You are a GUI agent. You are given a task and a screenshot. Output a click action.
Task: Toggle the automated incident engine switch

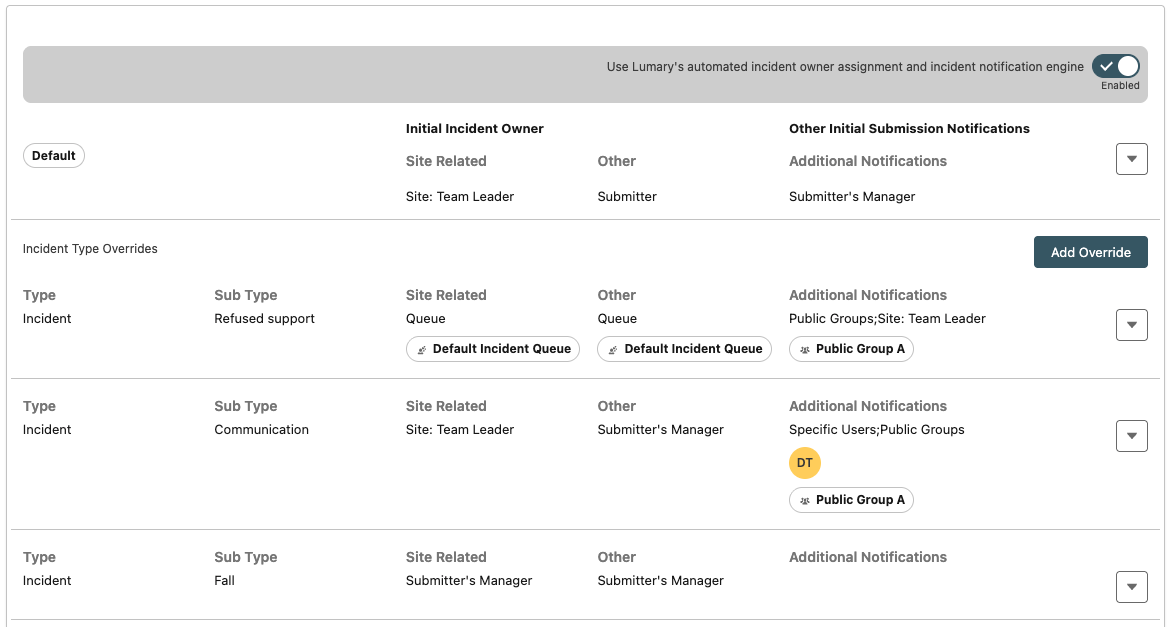point(1115,67)
